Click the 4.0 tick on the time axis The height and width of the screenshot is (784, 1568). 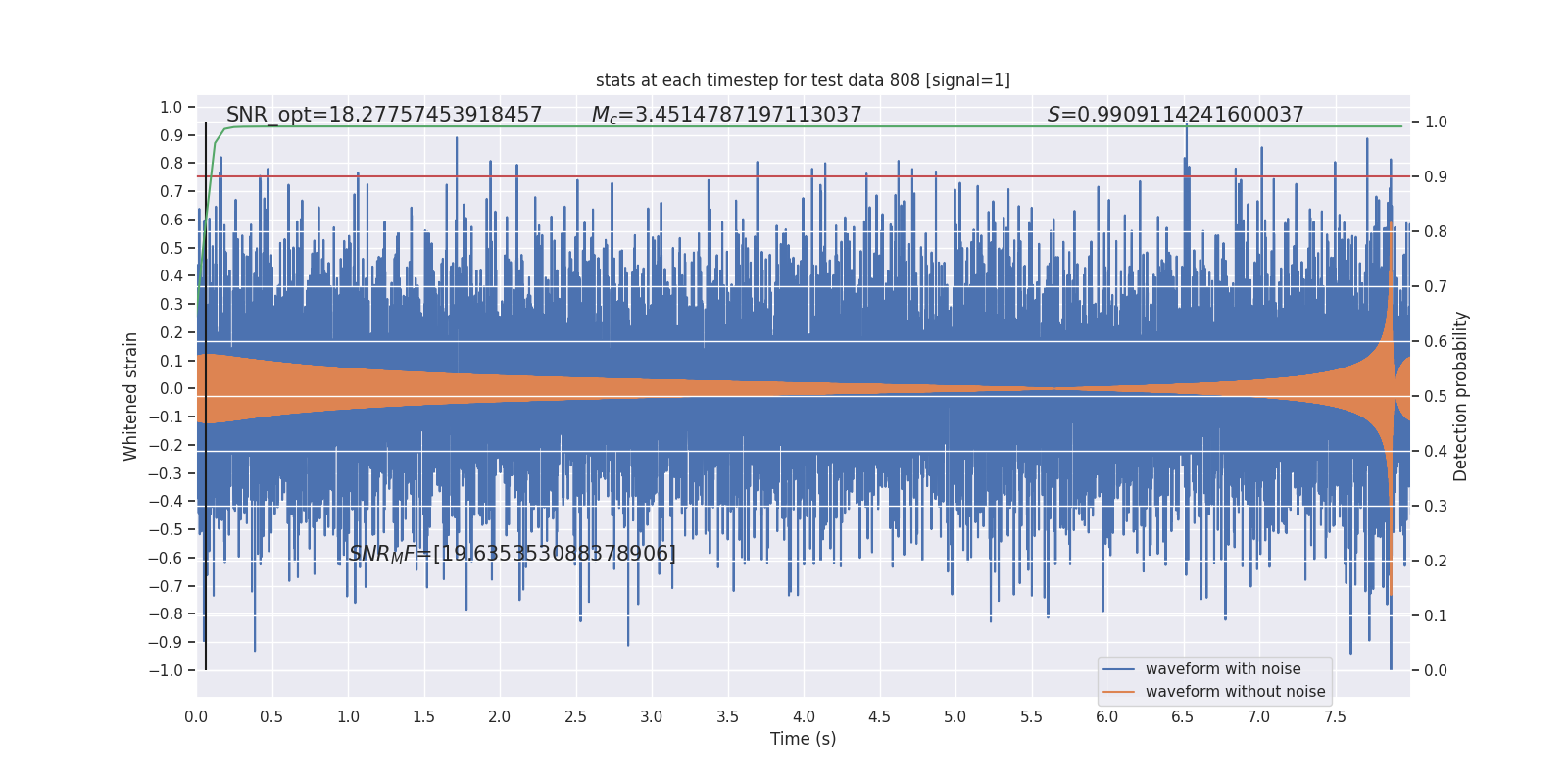(804, 717)
